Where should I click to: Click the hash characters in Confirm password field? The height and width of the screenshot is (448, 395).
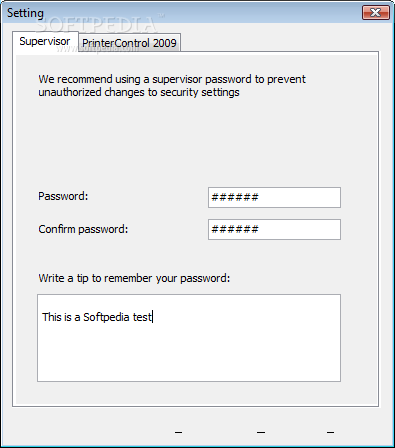pos(235,229)
